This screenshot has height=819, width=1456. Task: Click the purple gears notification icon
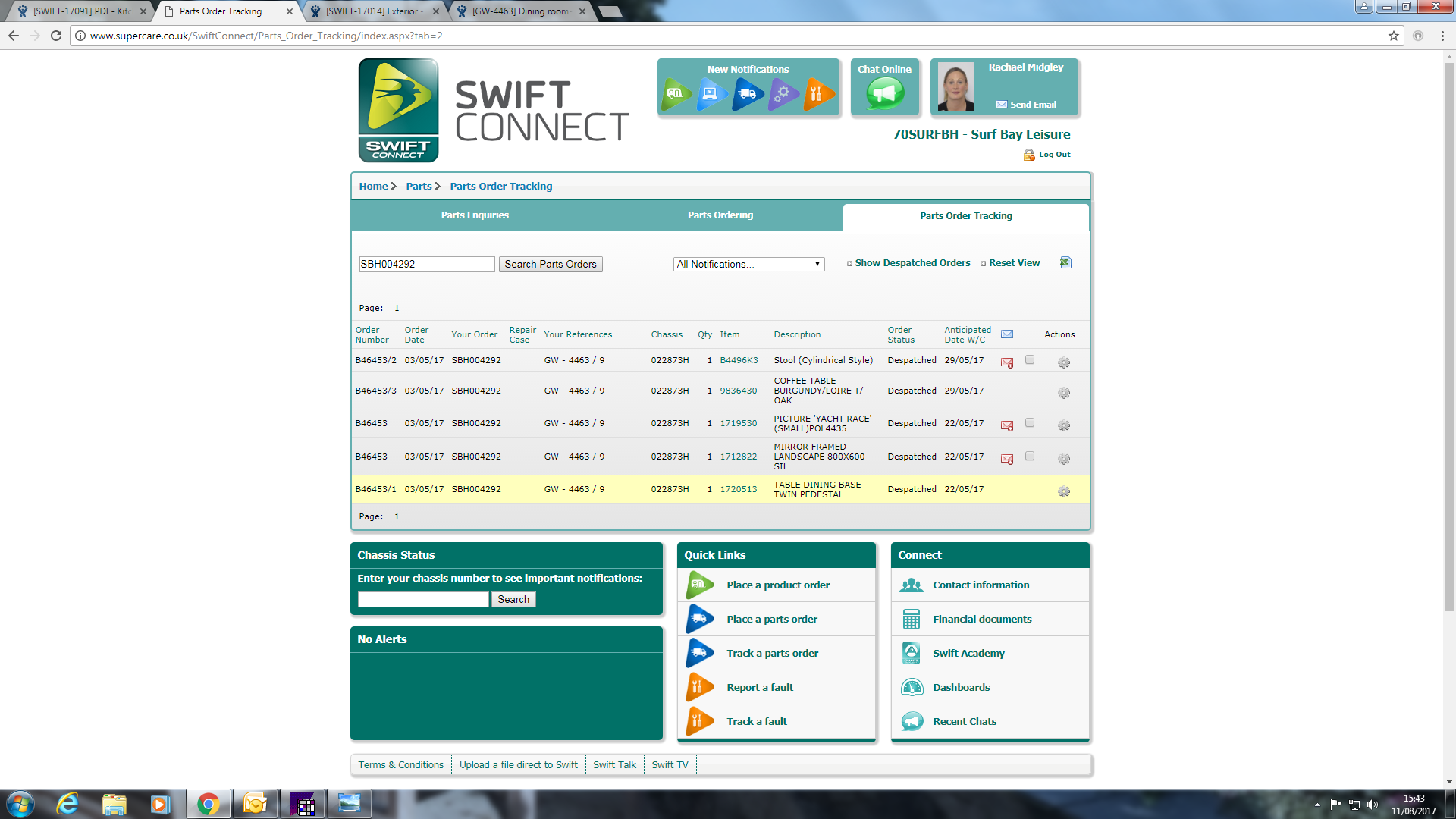pos(783,94)
